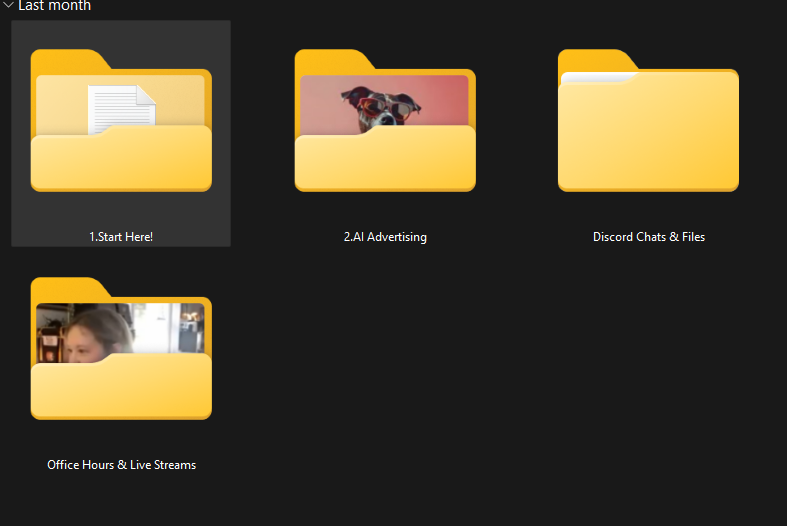Click the front flap of Start Here folder
Viewport: 787px width, 526px height.
point(121,160)
